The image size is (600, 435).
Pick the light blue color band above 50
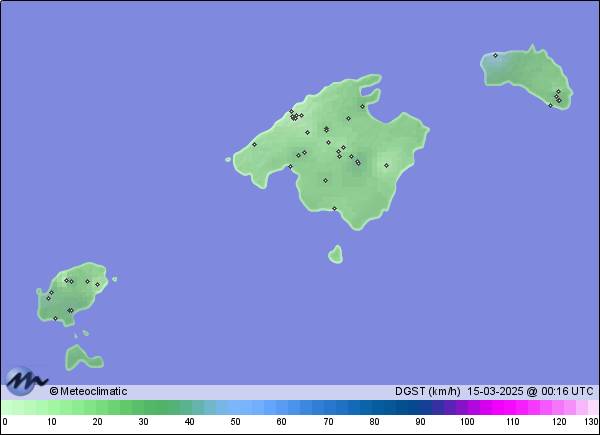(241, 407)
